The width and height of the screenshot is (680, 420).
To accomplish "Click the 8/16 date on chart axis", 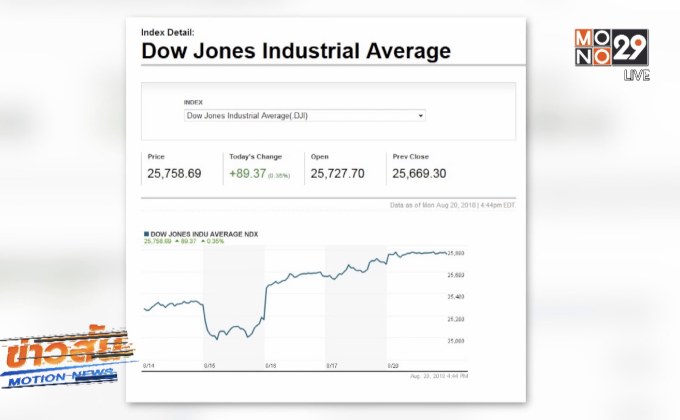I will [x=271, y=365].
